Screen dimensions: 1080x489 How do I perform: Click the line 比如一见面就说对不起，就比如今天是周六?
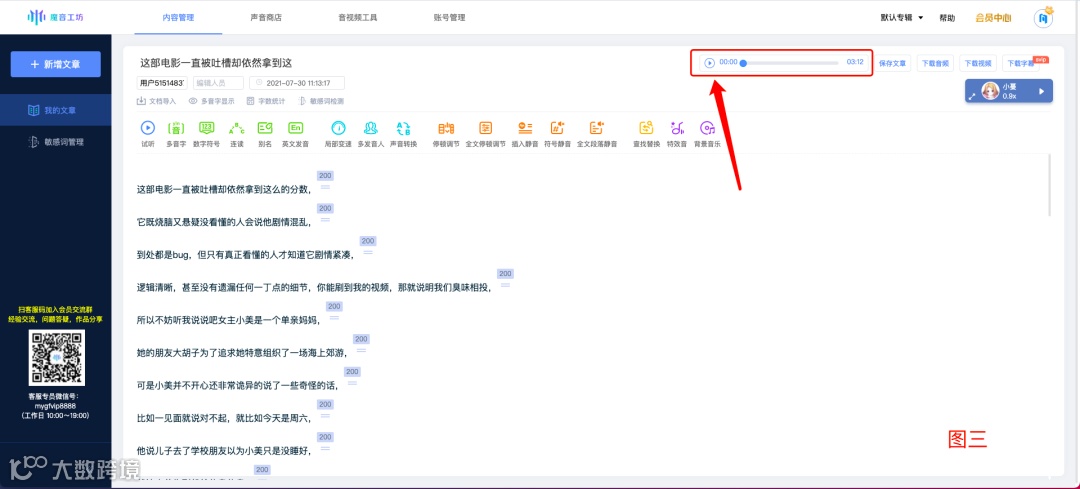pos(225,418)
